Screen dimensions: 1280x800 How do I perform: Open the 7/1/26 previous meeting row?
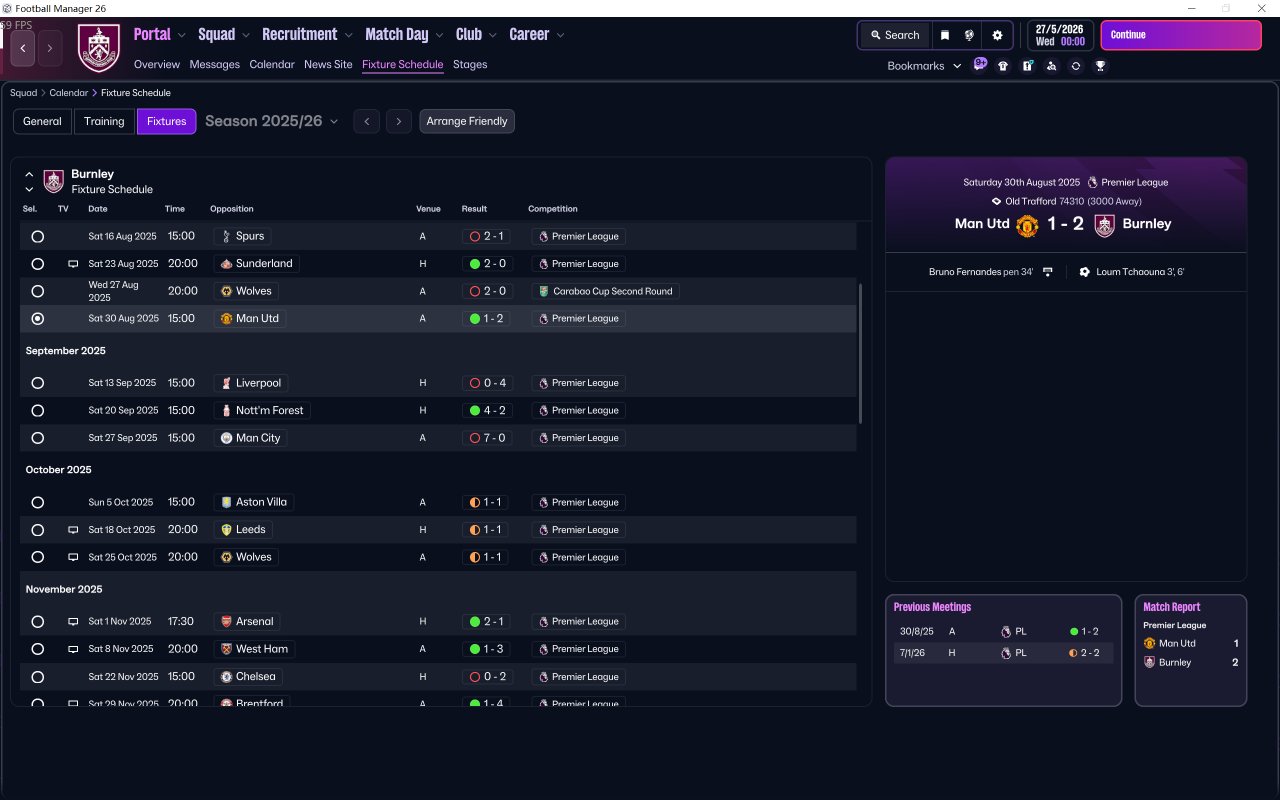pos(1003,653)
